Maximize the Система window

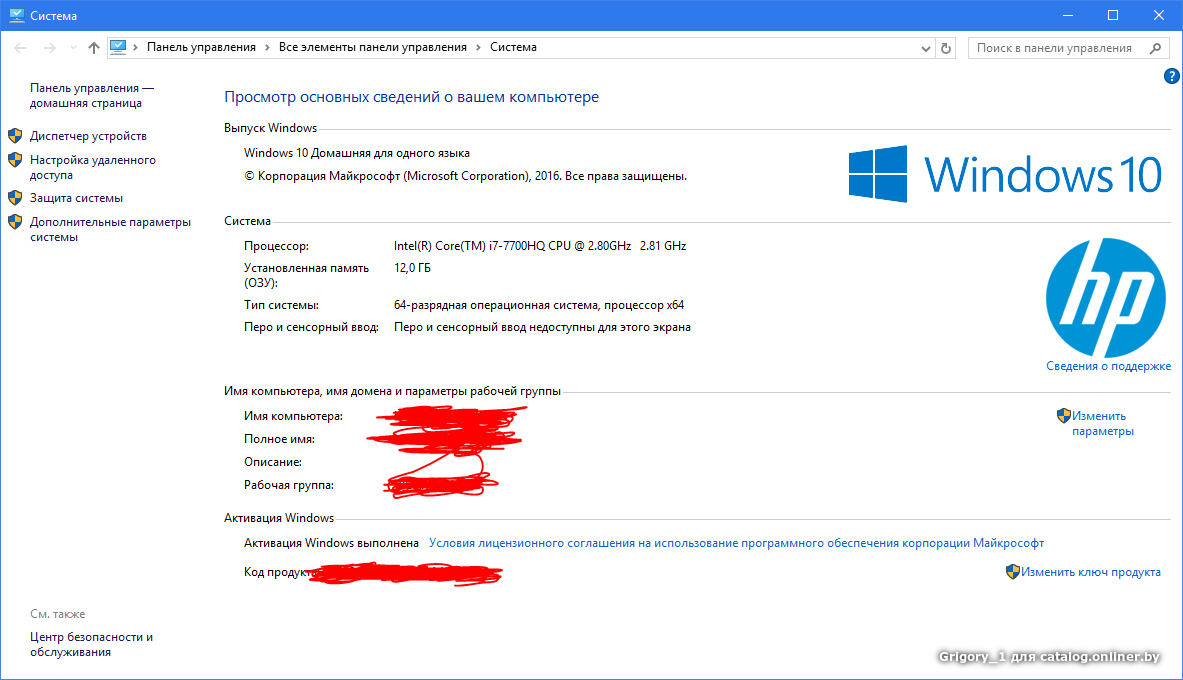pos(1113,15)
